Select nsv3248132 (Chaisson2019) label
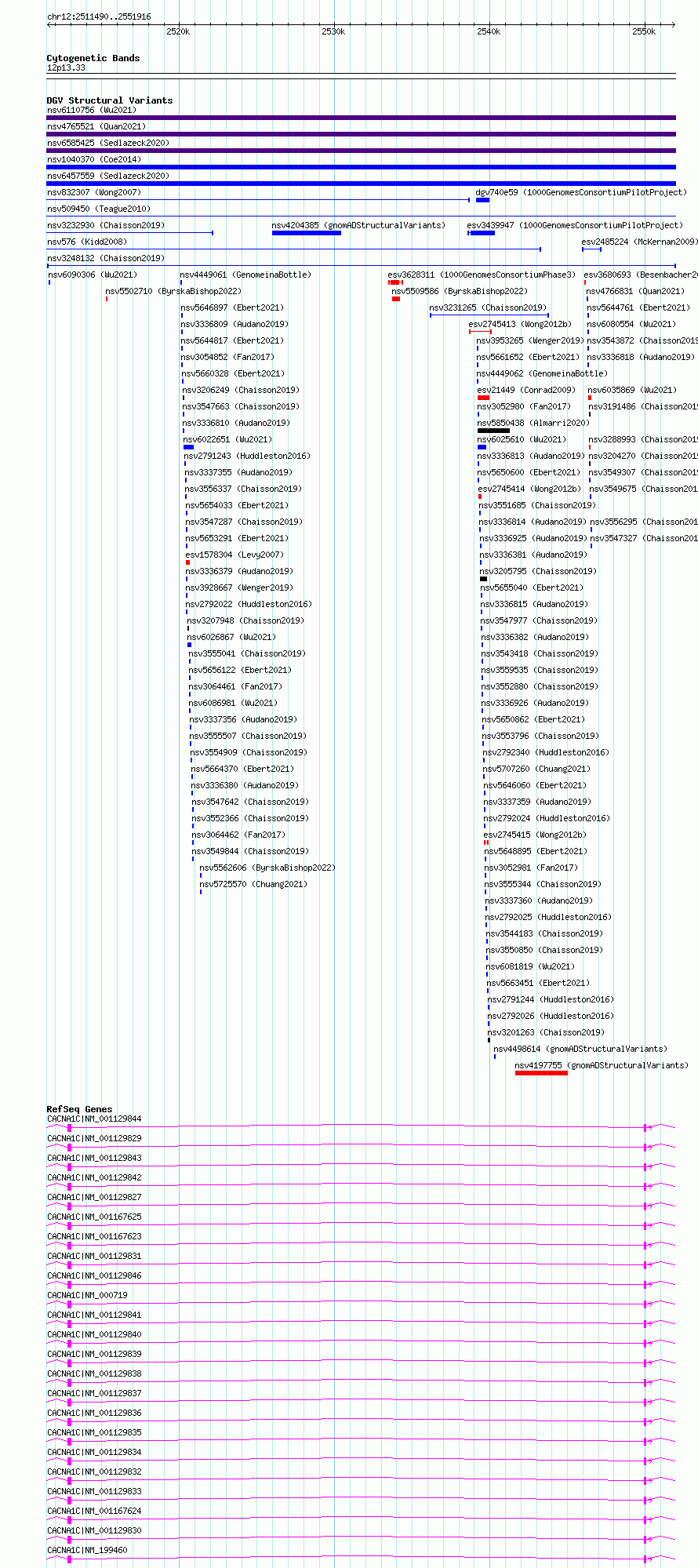698x1568 pixels. pyautogui.click(x=106, y=258)
